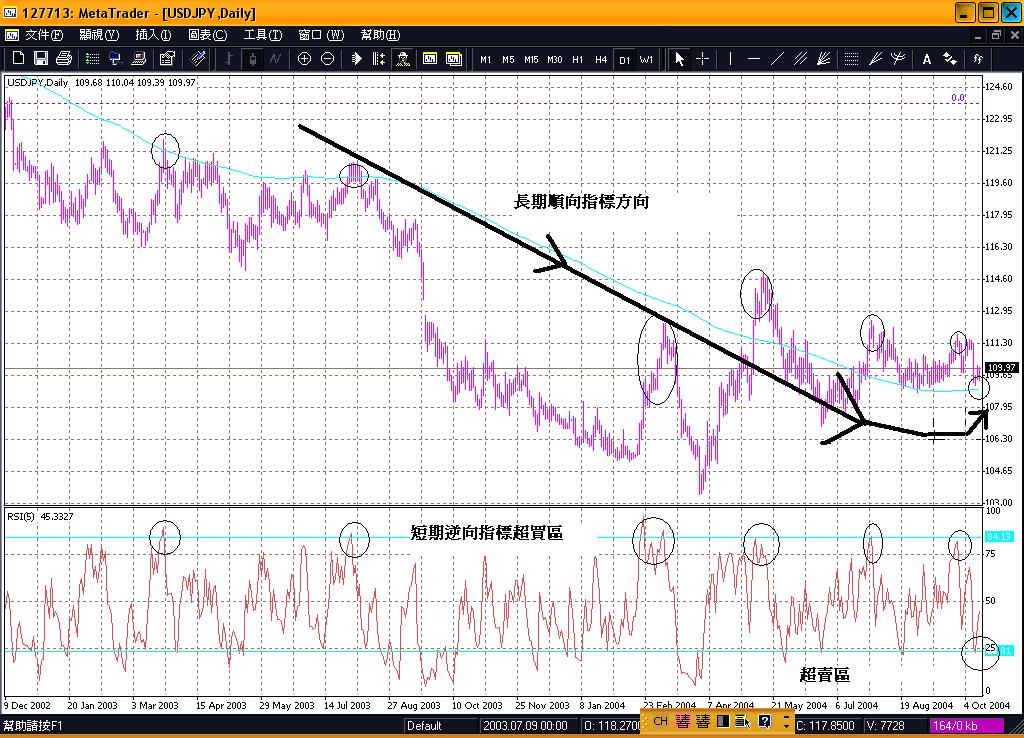
Task: Toggle chart shift button
Action: coord(379,59)
